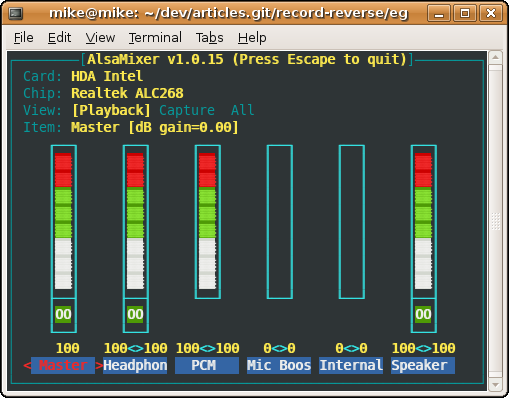Image resolution: width=509 pixels, height=398 pixels.
Task: Select the Internal channel label
Action: coord(351,365)
